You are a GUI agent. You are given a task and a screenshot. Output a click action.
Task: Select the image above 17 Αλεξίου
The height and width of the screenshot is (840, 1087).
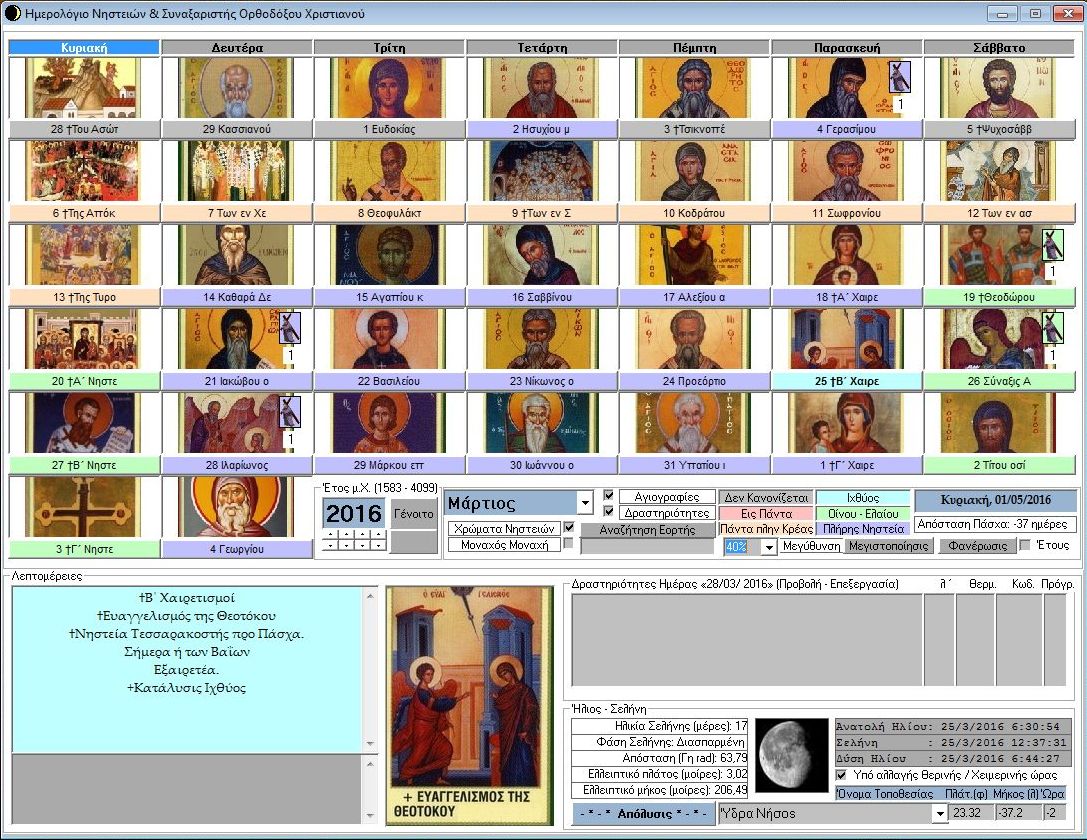694,256
